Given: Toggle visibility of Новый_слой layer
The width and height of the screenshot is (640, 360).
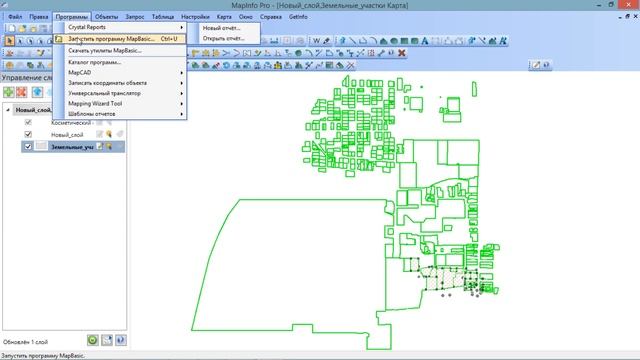Looking at the screenshot, I should (x=28, y=134).
